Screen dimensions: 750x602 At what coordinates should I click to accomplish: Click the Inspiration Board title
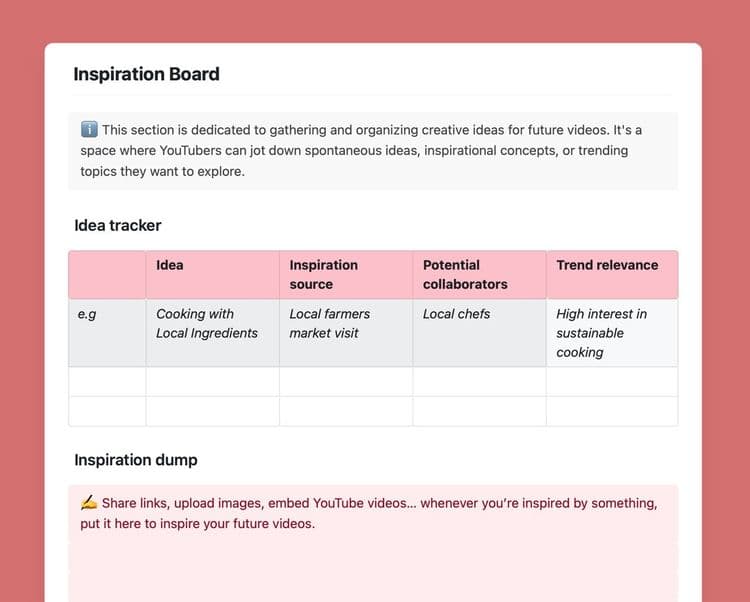[146, 74]
